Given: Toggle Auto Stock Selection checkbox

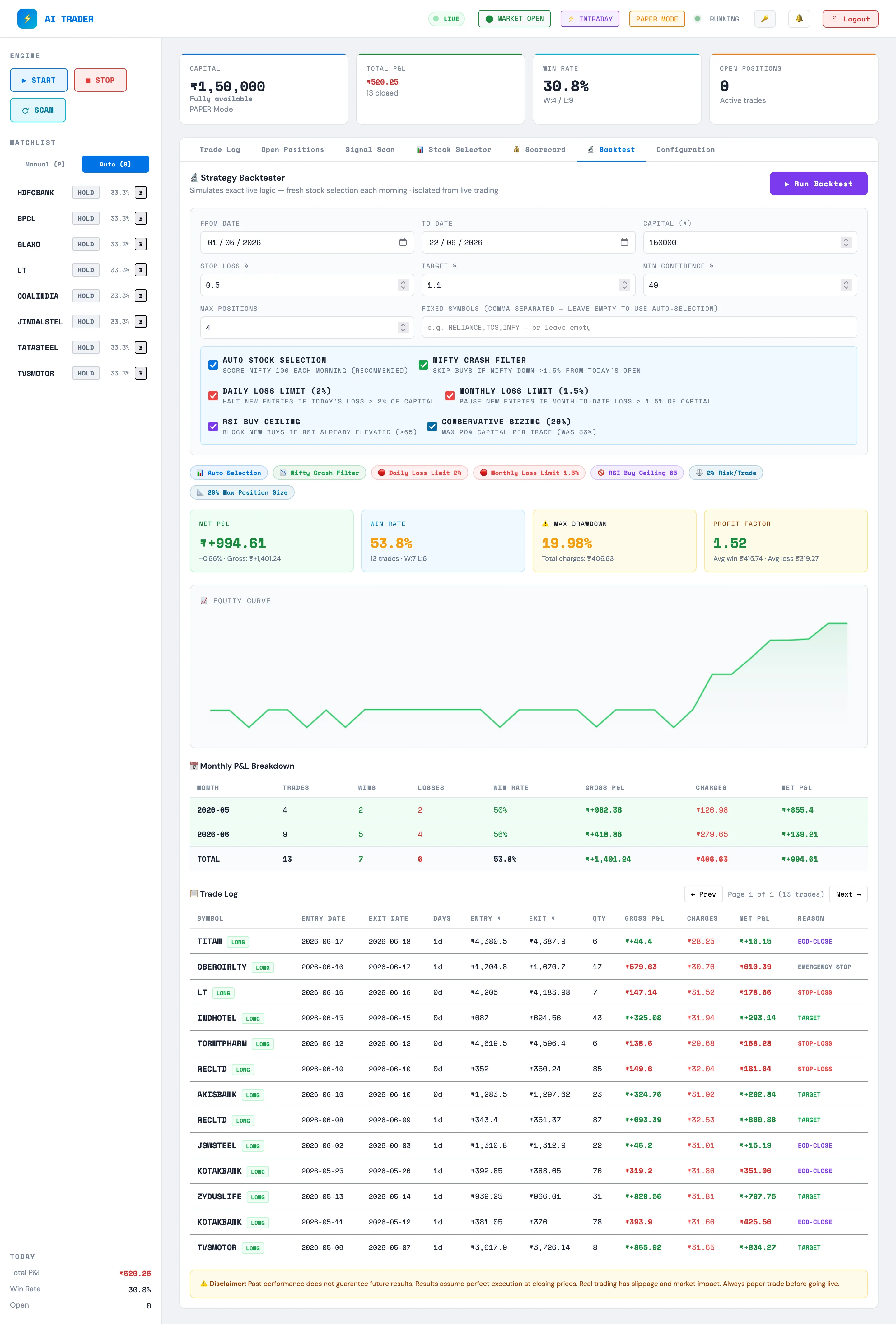Looking at the screenshot, I should (213, 365).
